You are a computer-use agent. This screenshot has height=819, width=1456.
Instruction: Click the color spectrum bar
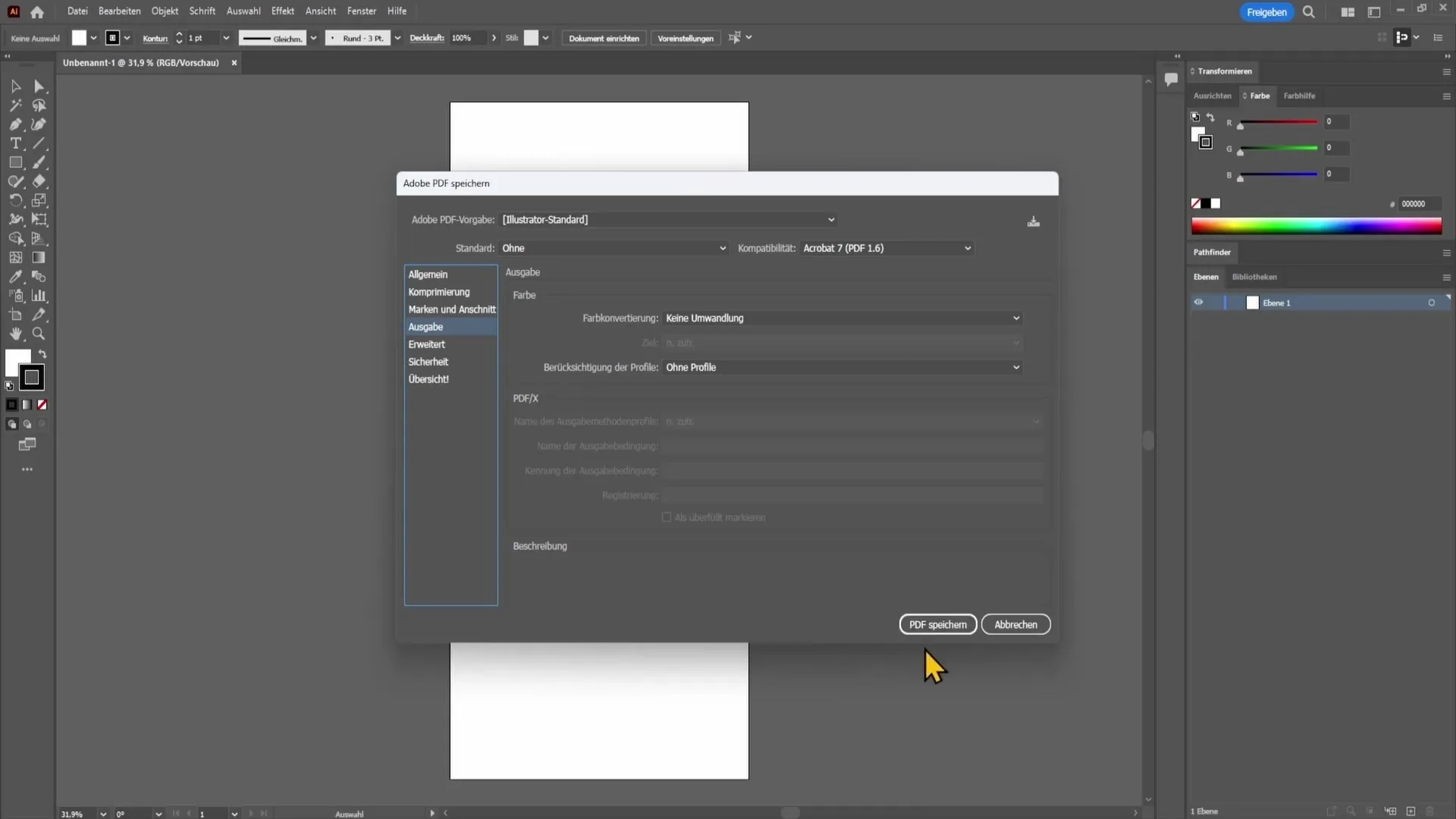coord(1316,226)
